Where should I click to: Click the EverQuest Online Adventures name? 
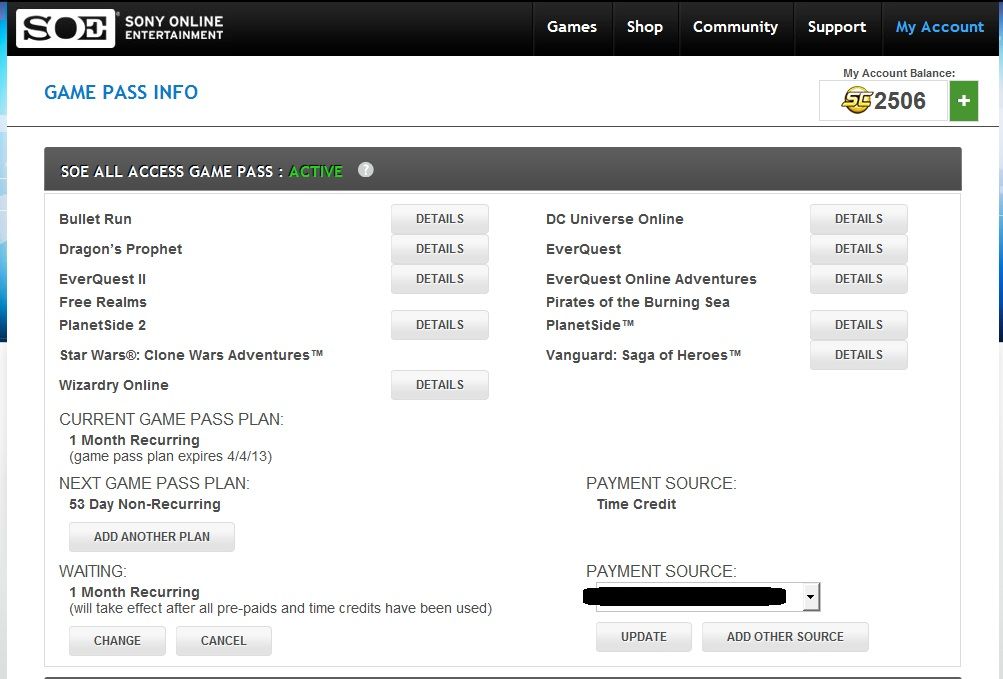[x=651, y=279]
